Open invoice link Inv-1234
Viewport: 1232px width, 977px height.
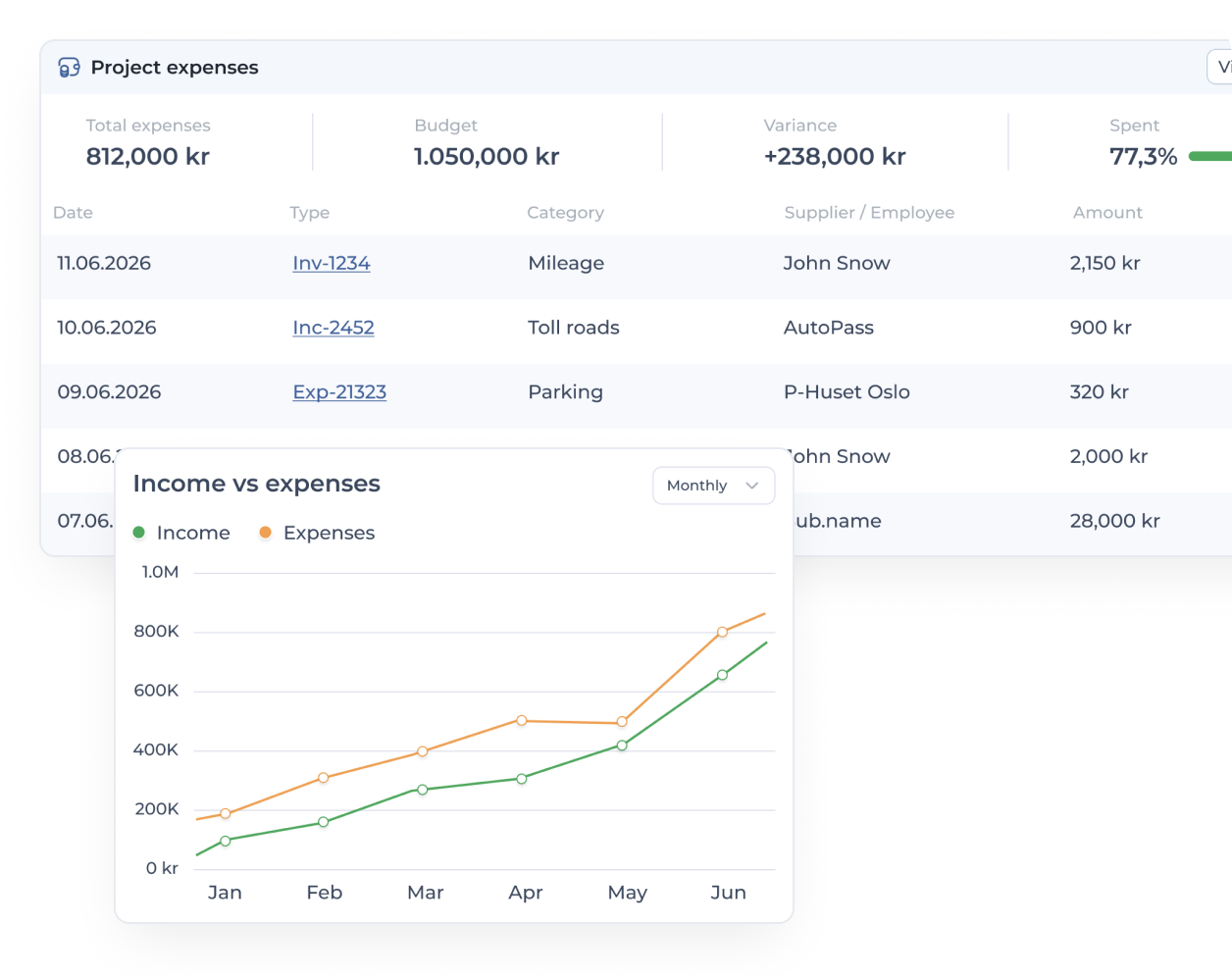tap(332, 263)
